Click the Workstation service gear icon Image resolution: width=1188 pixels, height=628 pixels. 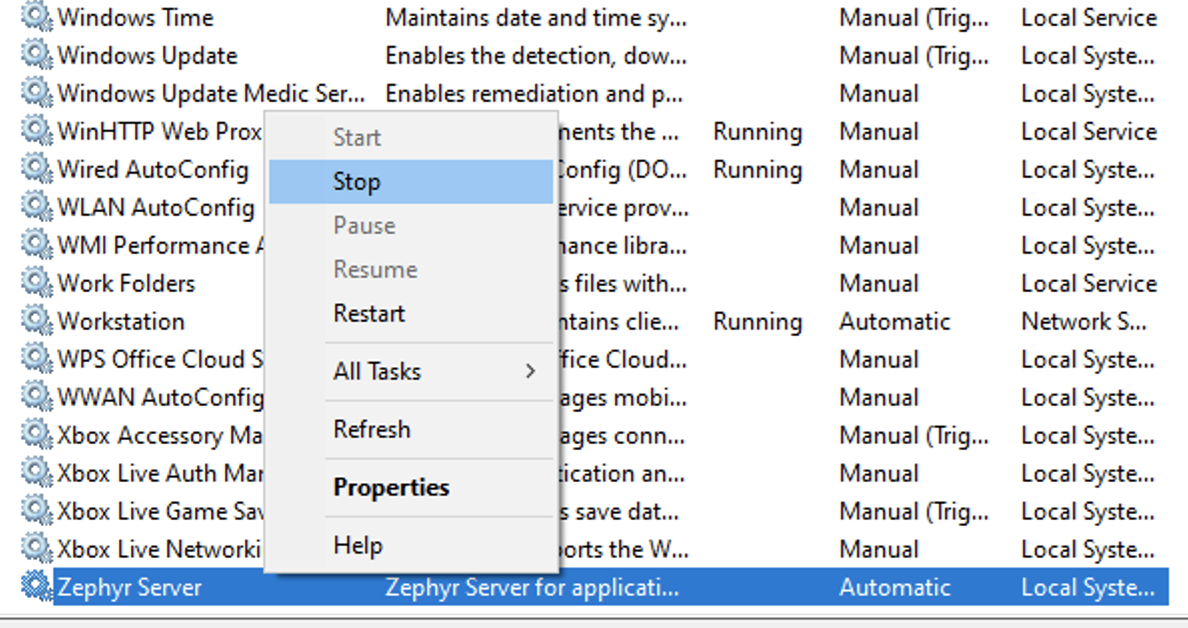(36, 321)
